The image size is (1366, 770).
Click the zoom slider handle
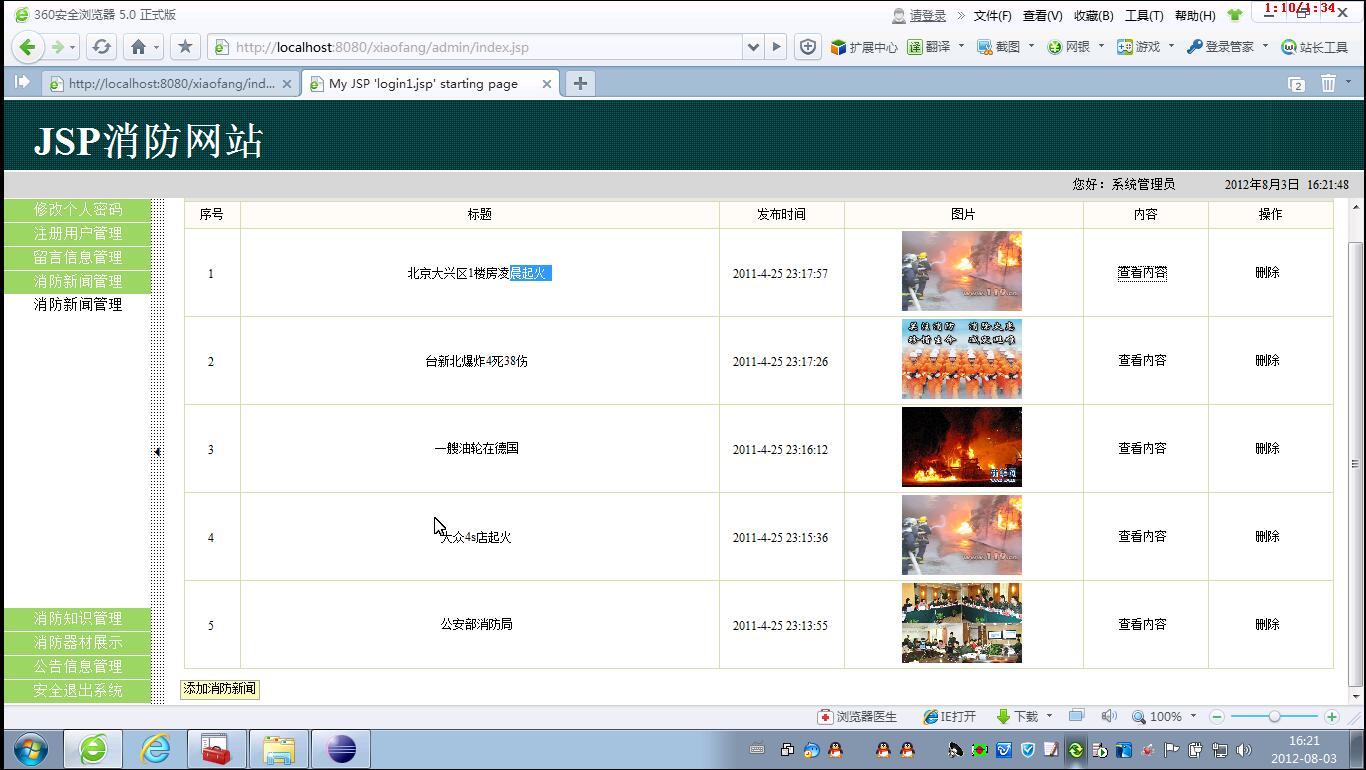(1274, 717)
